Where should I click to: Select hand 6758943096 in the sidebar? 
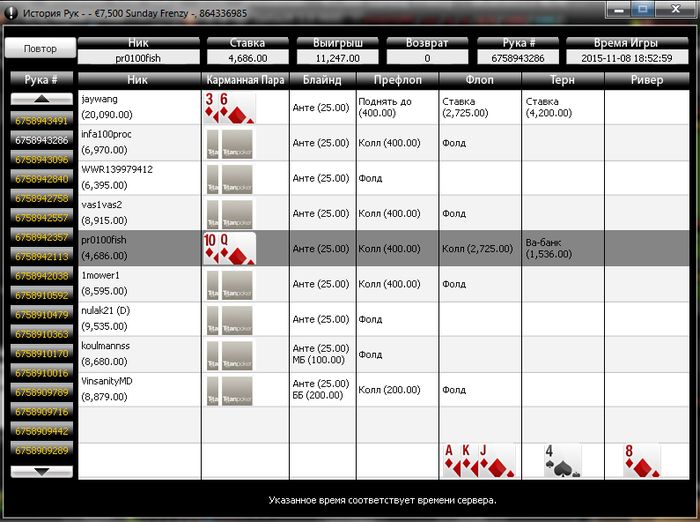click(42, 159)
